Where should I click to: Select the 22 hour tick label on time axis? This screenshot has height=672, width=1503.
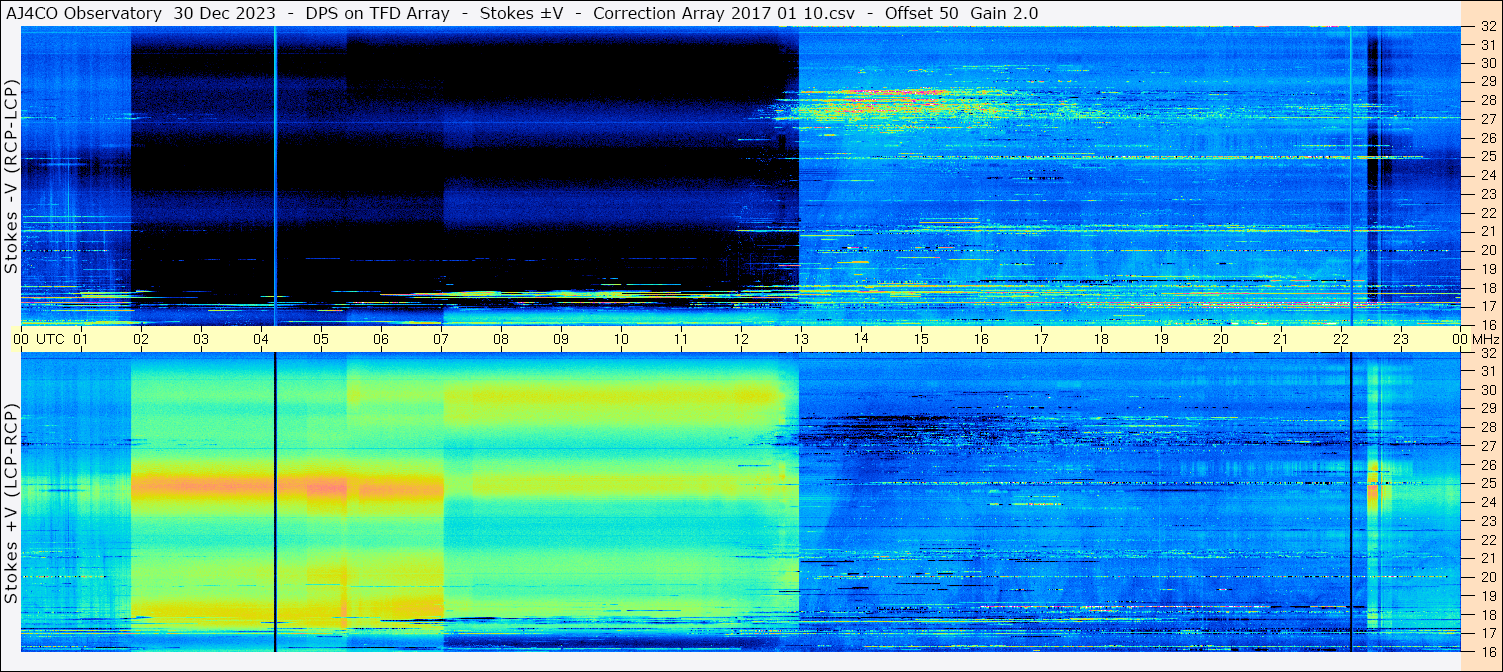click(1341, 339)
